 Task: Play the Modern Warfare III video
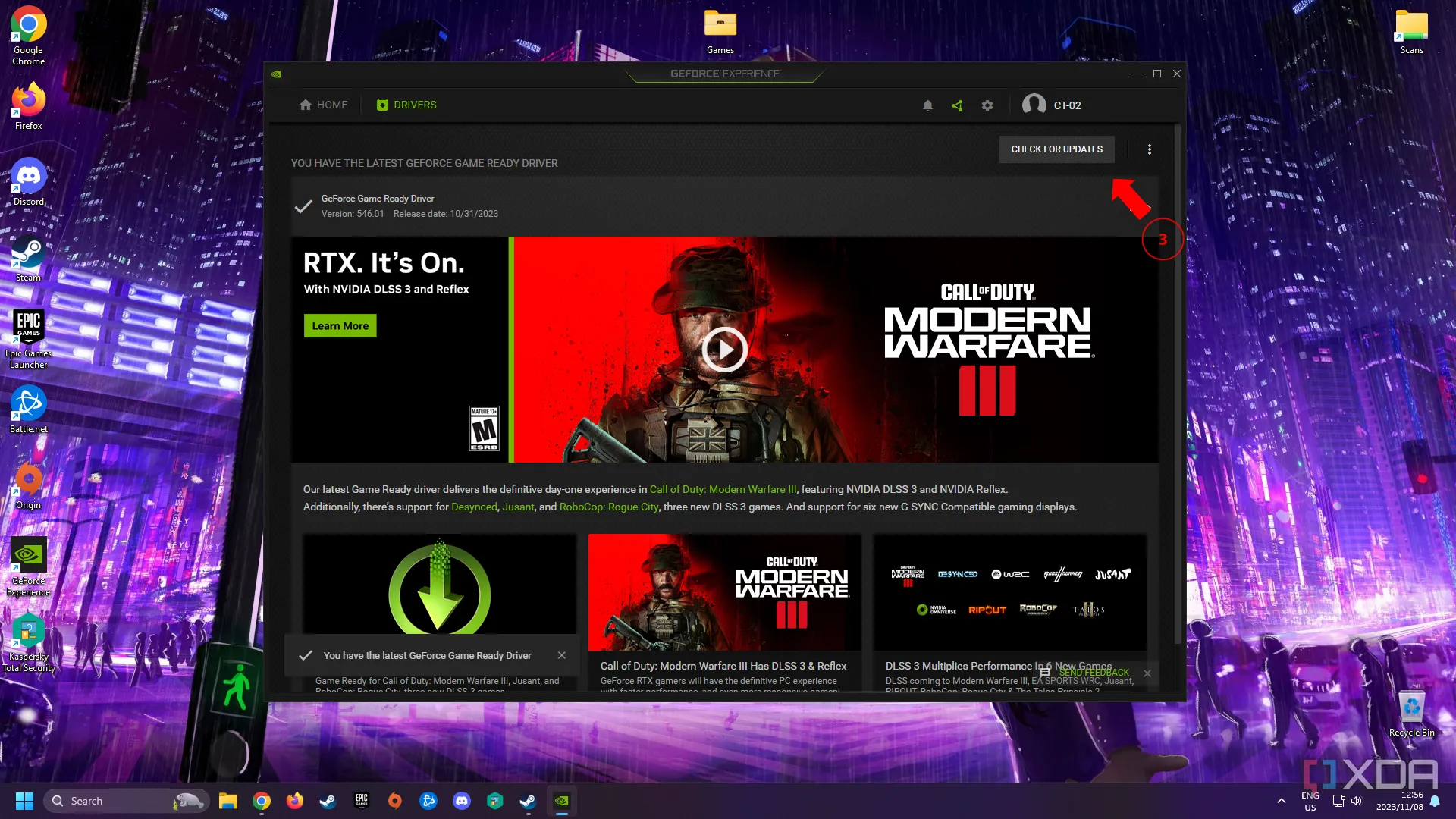(x=724, y=350)
